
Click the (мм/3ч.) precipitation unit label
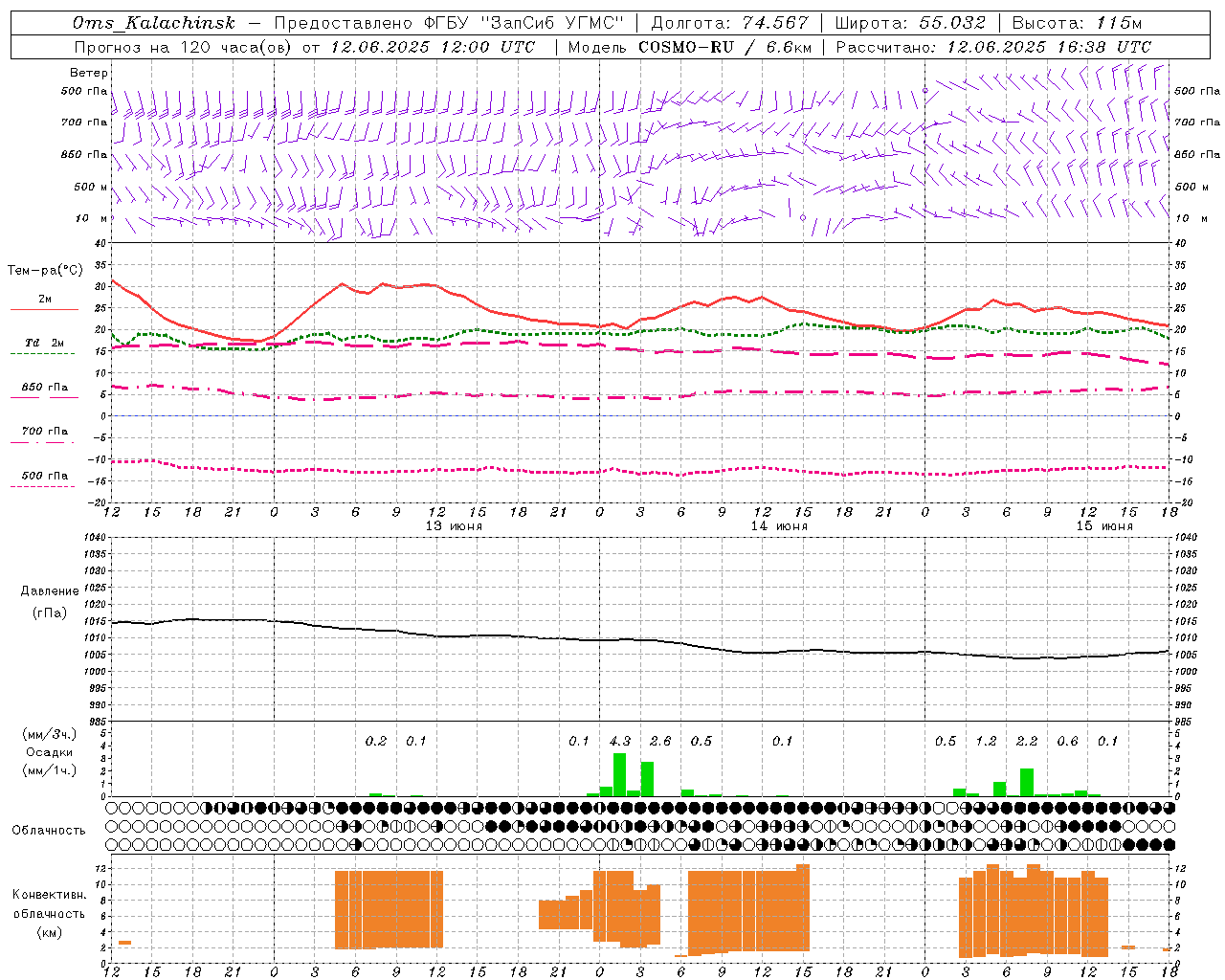(x=50, y=734)
